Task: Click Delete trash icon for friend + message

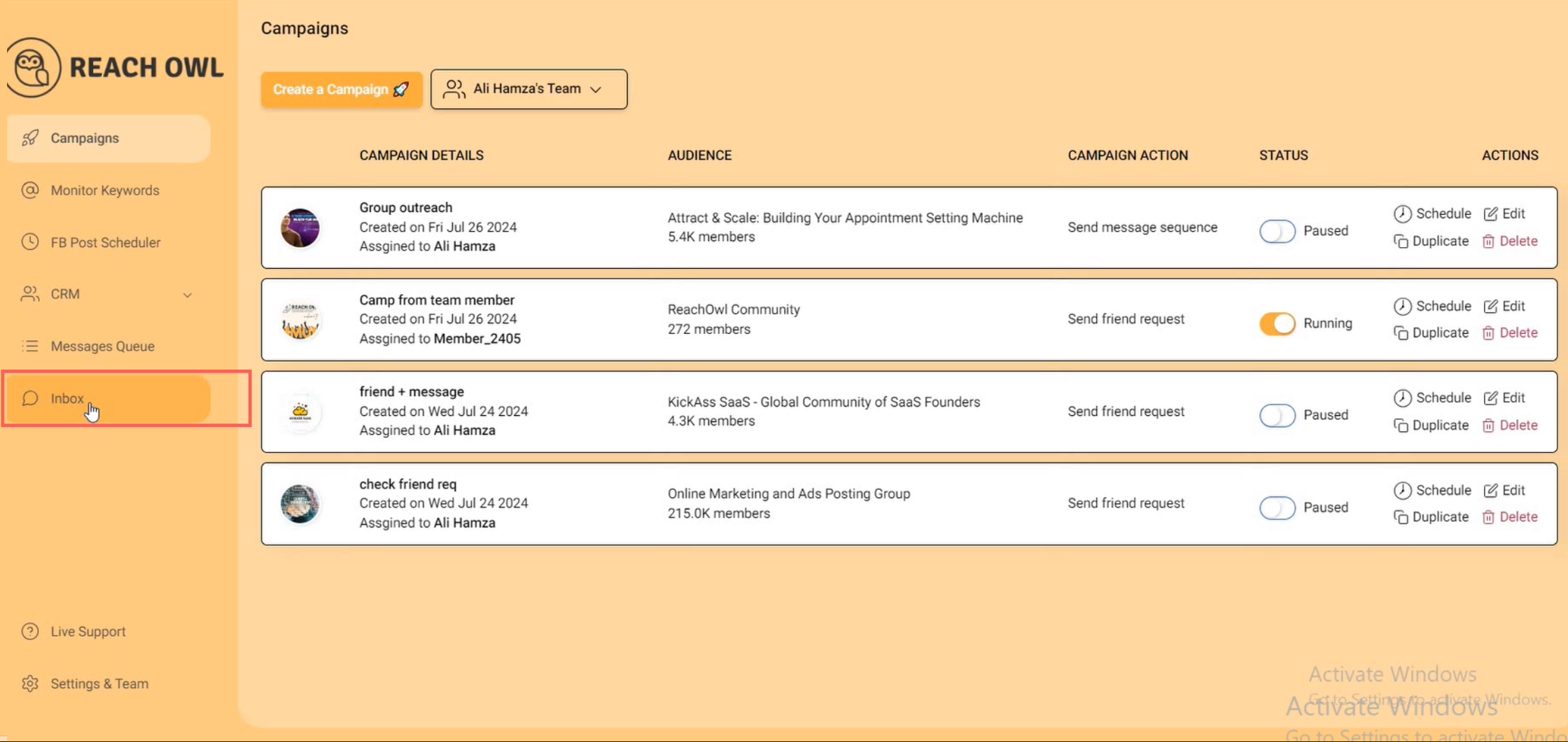Action: point(1488,425)
